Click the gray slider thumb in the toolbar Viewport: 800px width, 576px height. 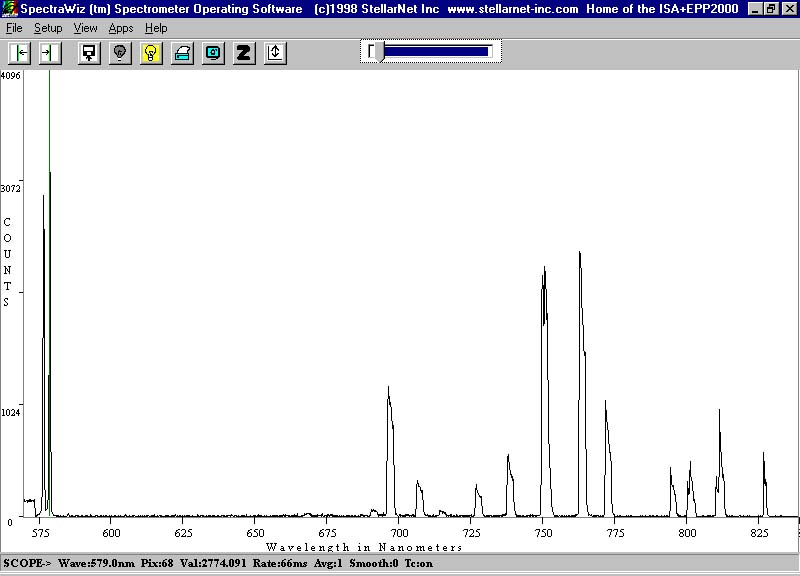(379, 52)
